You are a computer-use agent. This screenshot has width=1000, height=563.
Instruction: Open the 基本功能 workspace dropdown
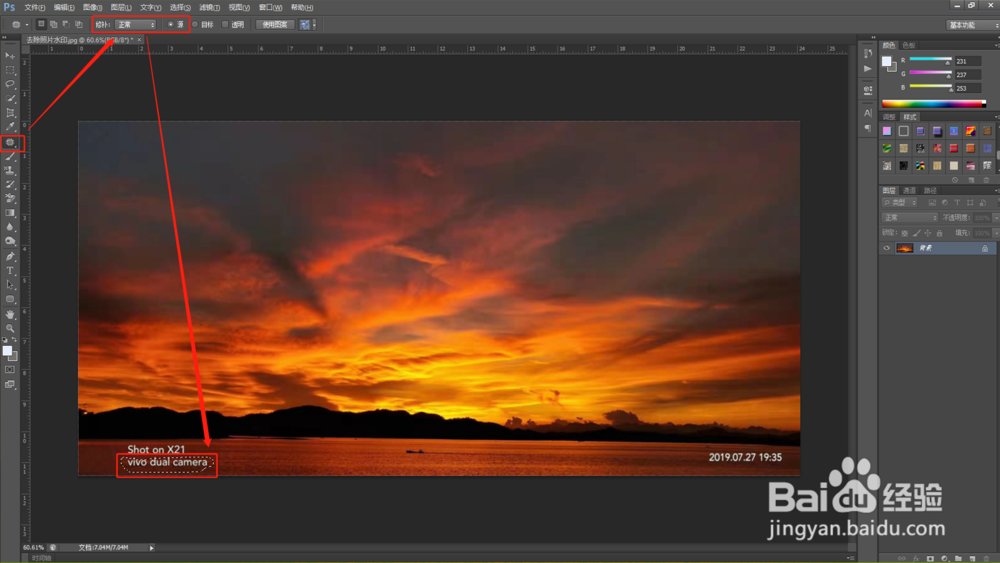[972, 25]
